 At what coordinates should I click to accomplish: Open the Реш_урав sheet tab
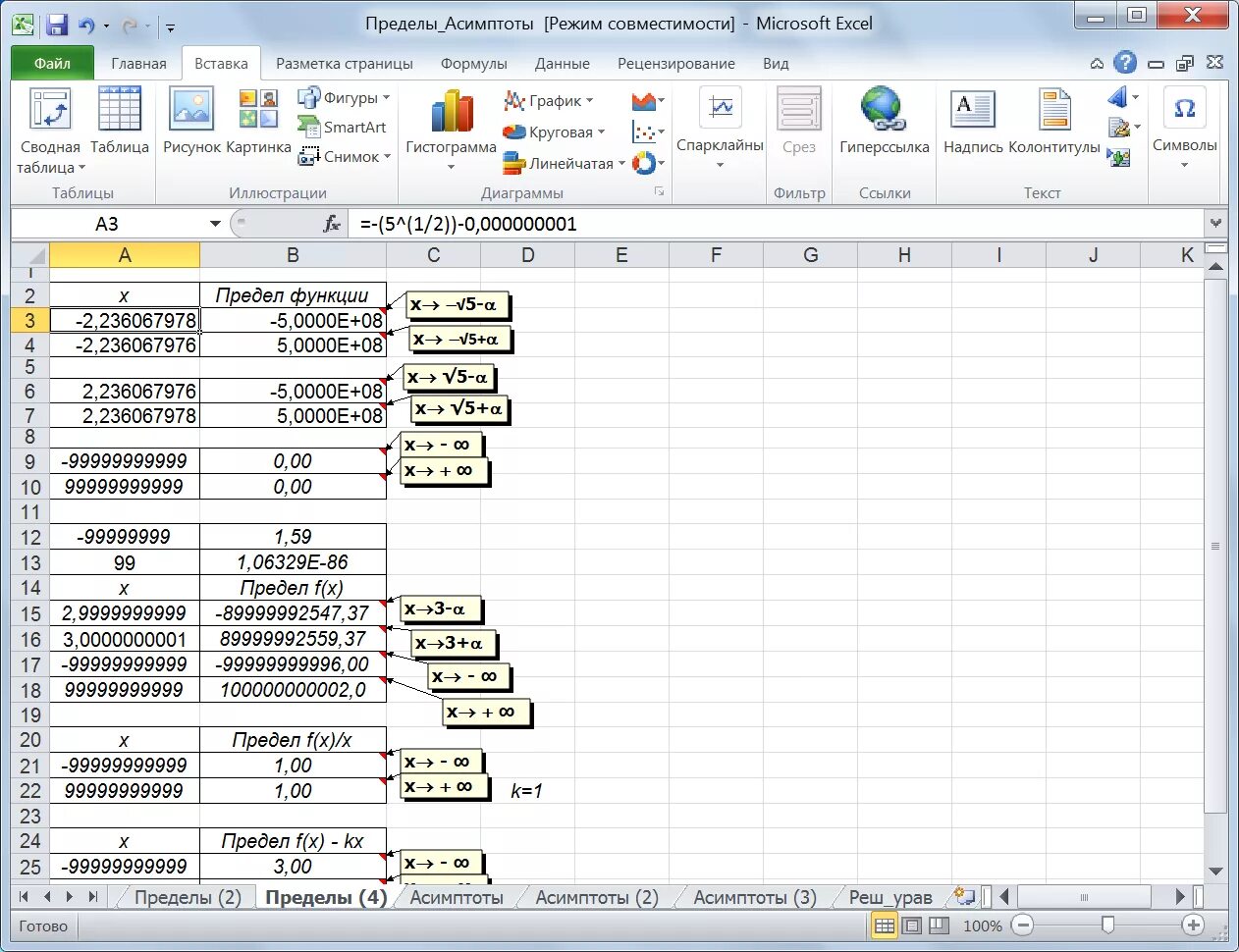click(x=890, y=897)
